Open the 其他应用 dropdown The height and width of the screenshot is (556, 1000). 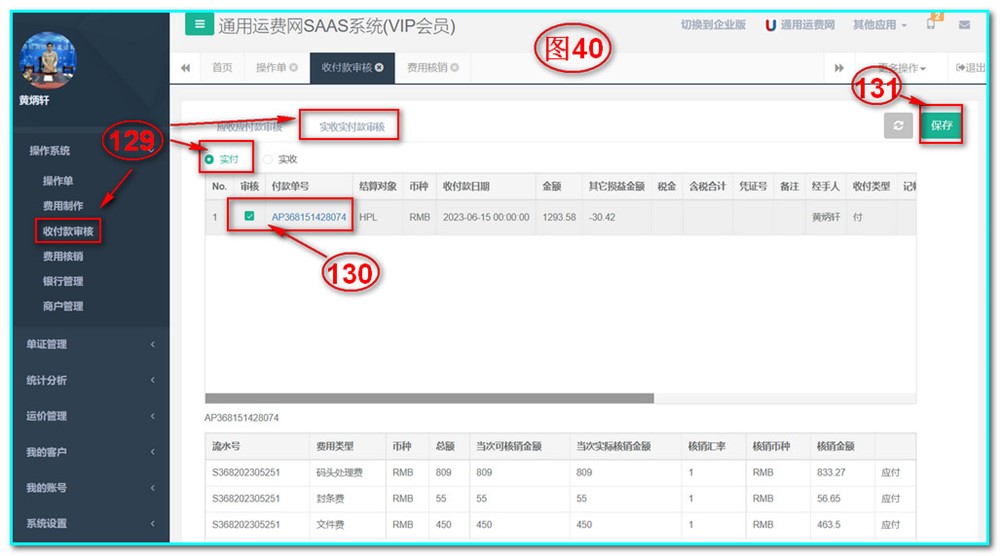pos(879,25)
